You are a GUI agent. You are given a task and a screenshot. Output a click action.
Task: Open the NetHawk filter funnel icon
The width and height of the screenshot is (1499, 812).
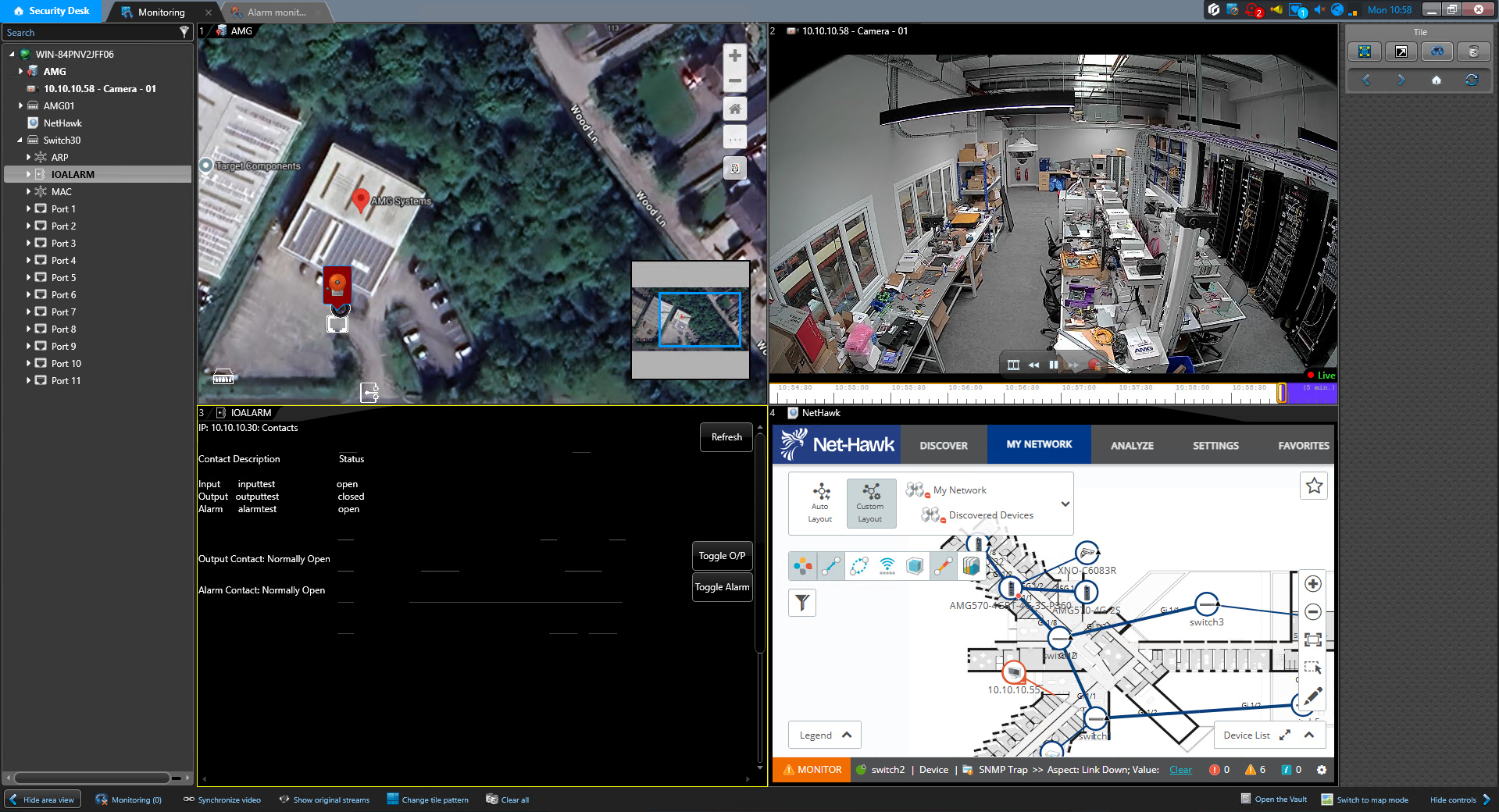pos(802,603)
